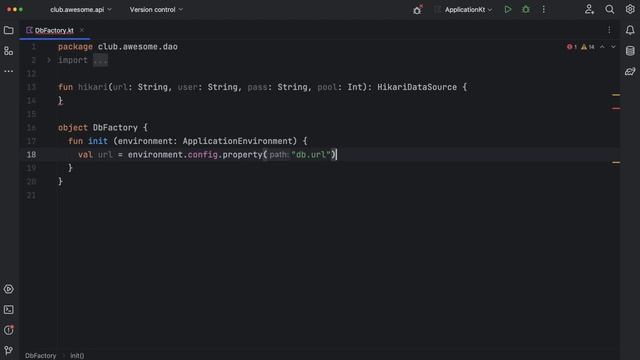Go to next highlighted error arrow
Viewport: 640px width, 360px height.
613,47
